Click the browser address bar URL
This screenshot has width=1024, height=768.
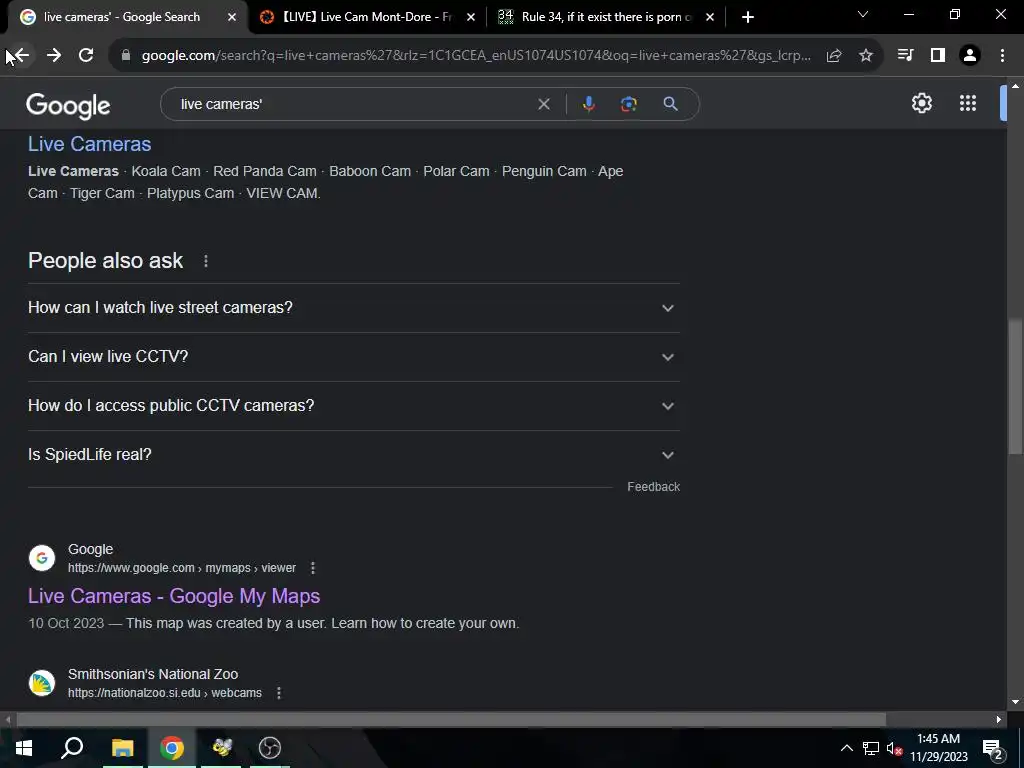coord(476,56)
